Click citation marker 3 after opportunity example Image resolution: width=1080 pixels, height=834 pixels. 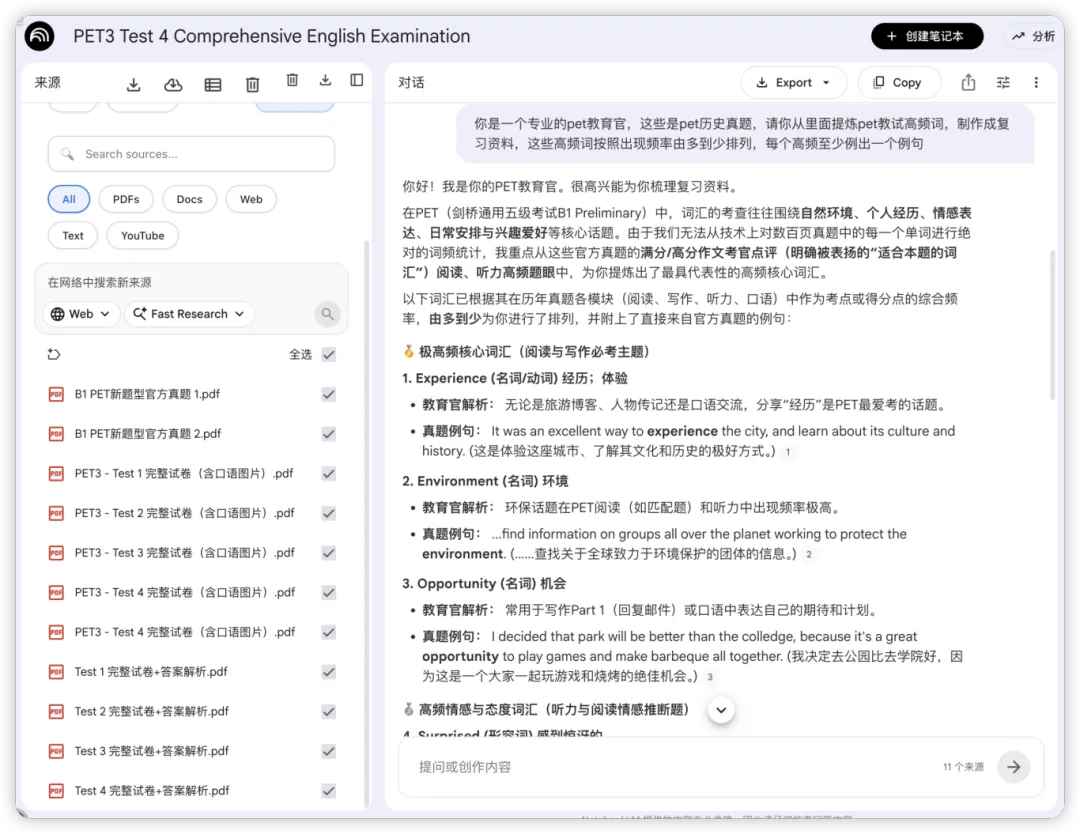point(710,677)
